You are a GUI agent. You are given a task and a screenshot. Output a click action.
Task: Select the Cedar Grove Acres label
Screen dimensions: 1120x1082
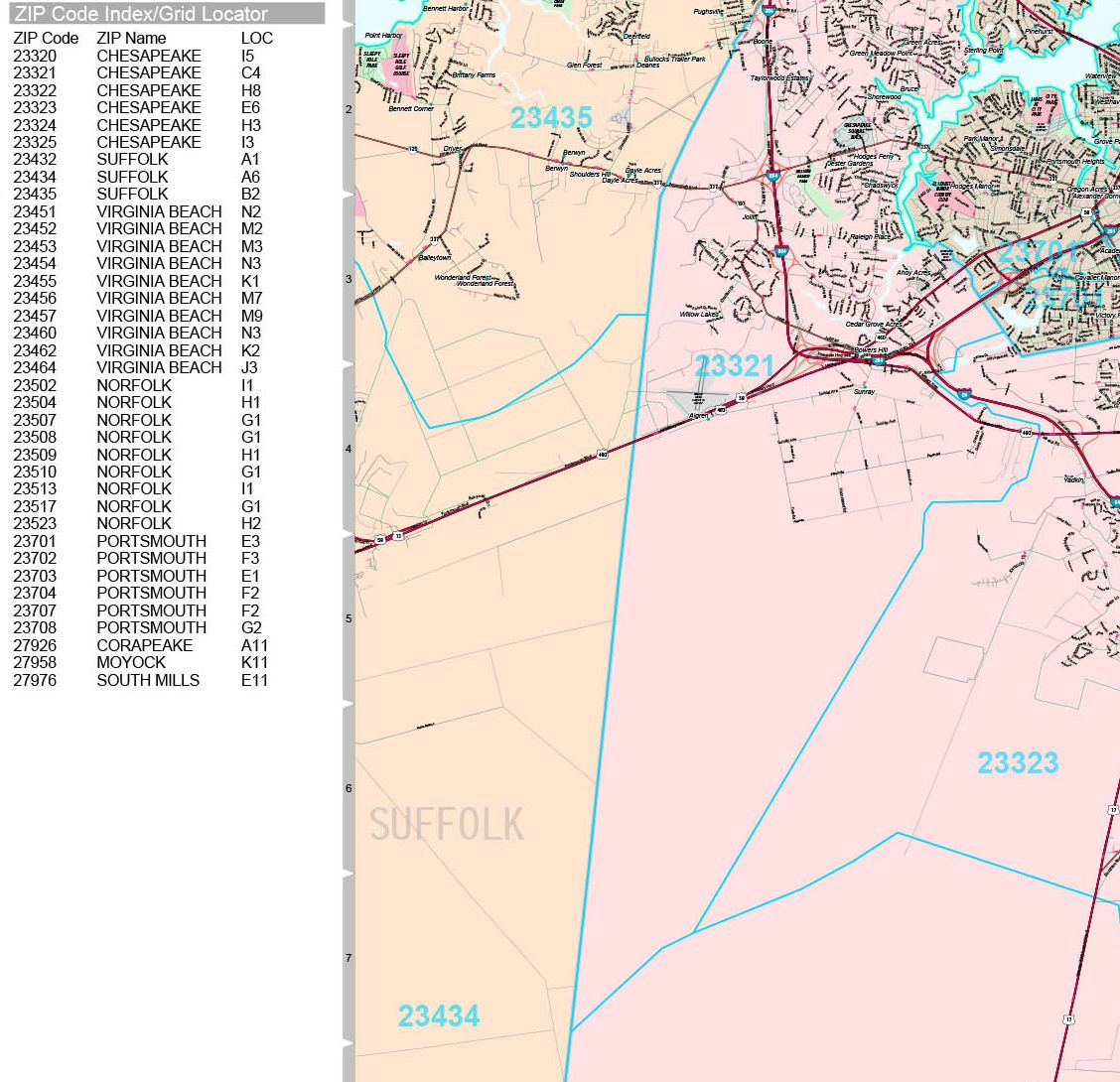(874, 325)
